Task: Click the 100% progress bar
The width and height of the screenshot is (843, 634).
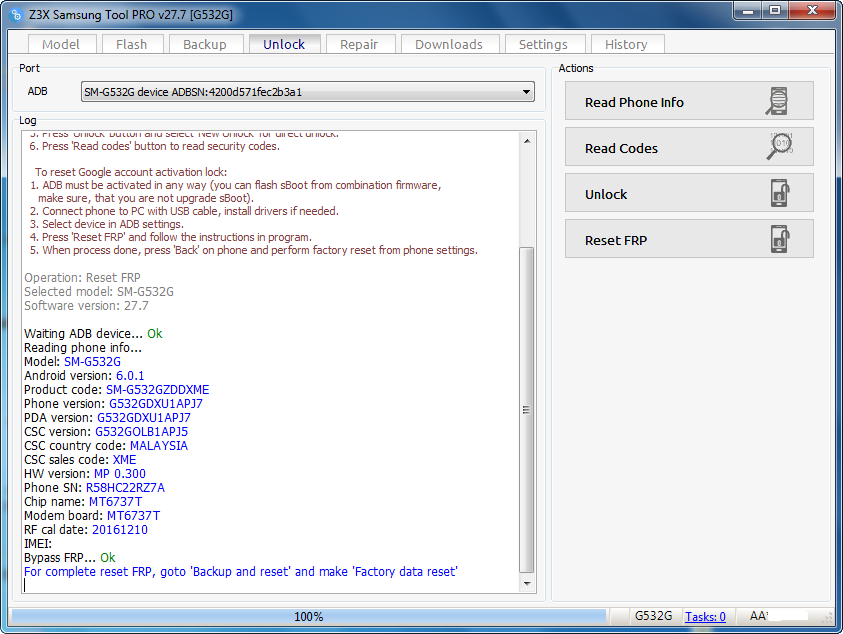Action: 309,616
